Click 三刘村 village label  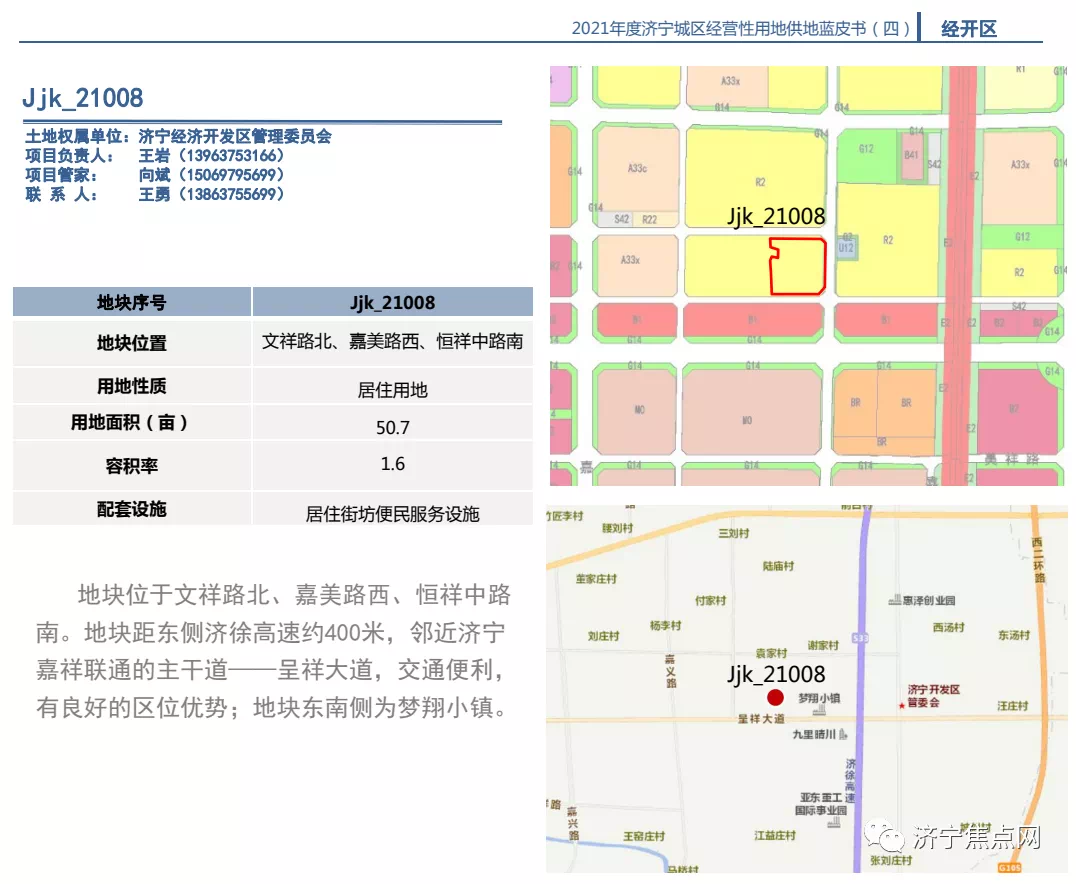[x=734, y=533]
